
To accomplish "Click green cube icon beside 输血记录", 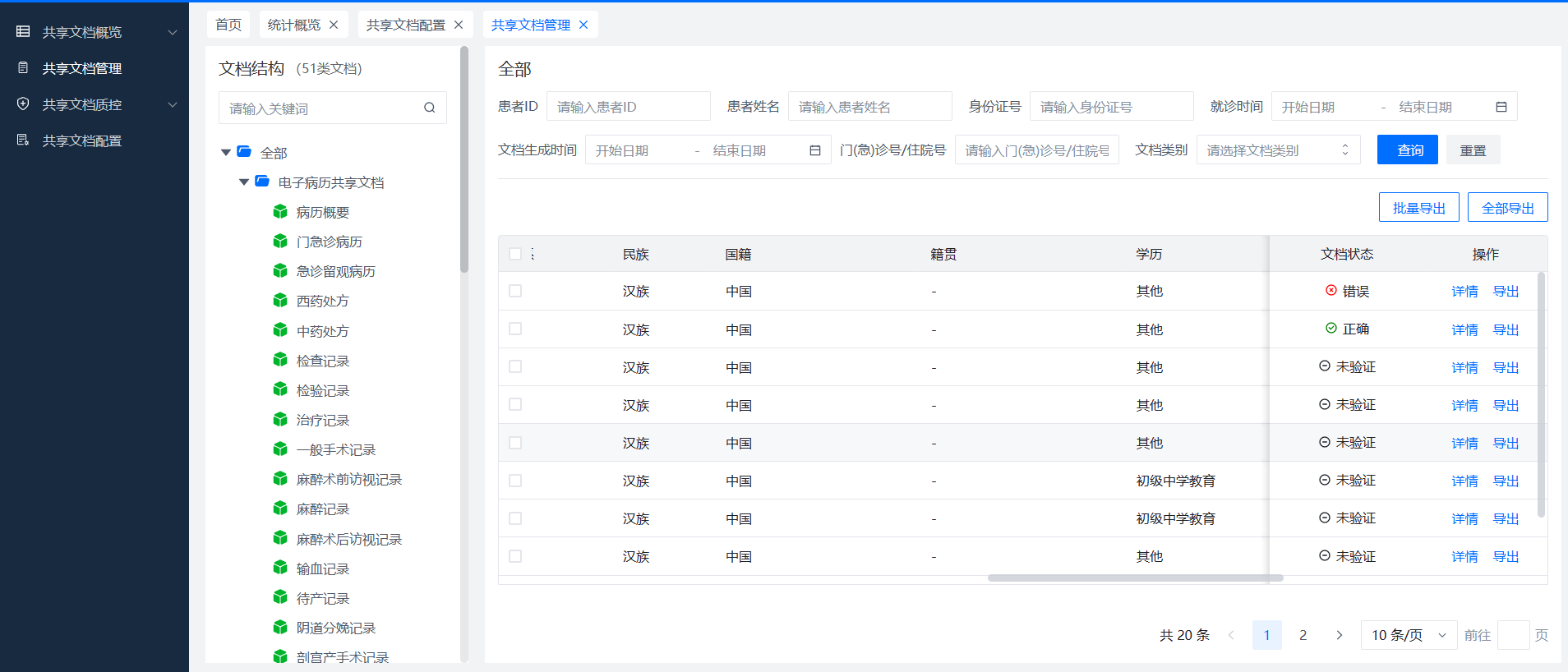I will click(280, 568).
